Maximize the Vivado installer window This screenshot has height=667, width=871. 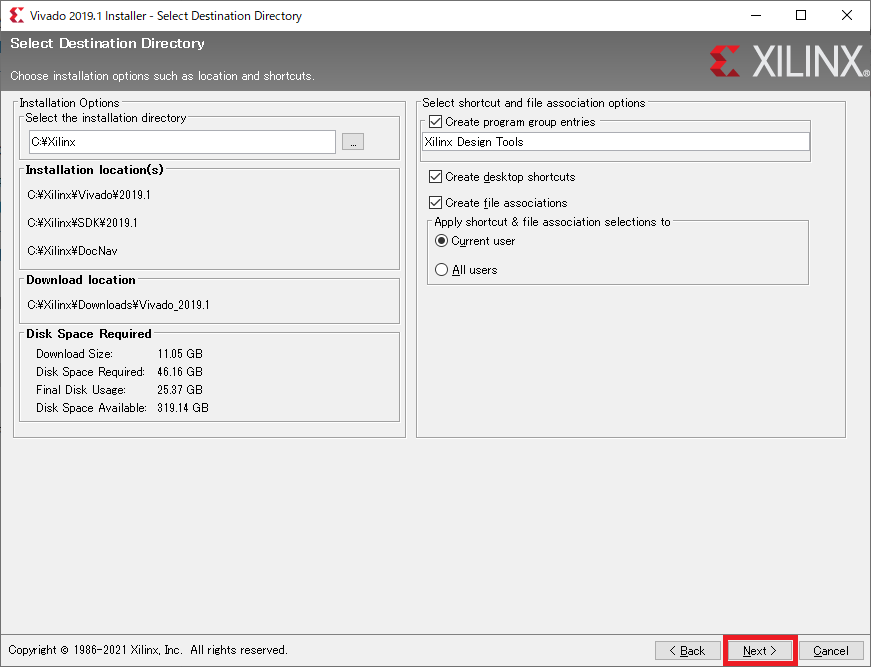(801, 16)
